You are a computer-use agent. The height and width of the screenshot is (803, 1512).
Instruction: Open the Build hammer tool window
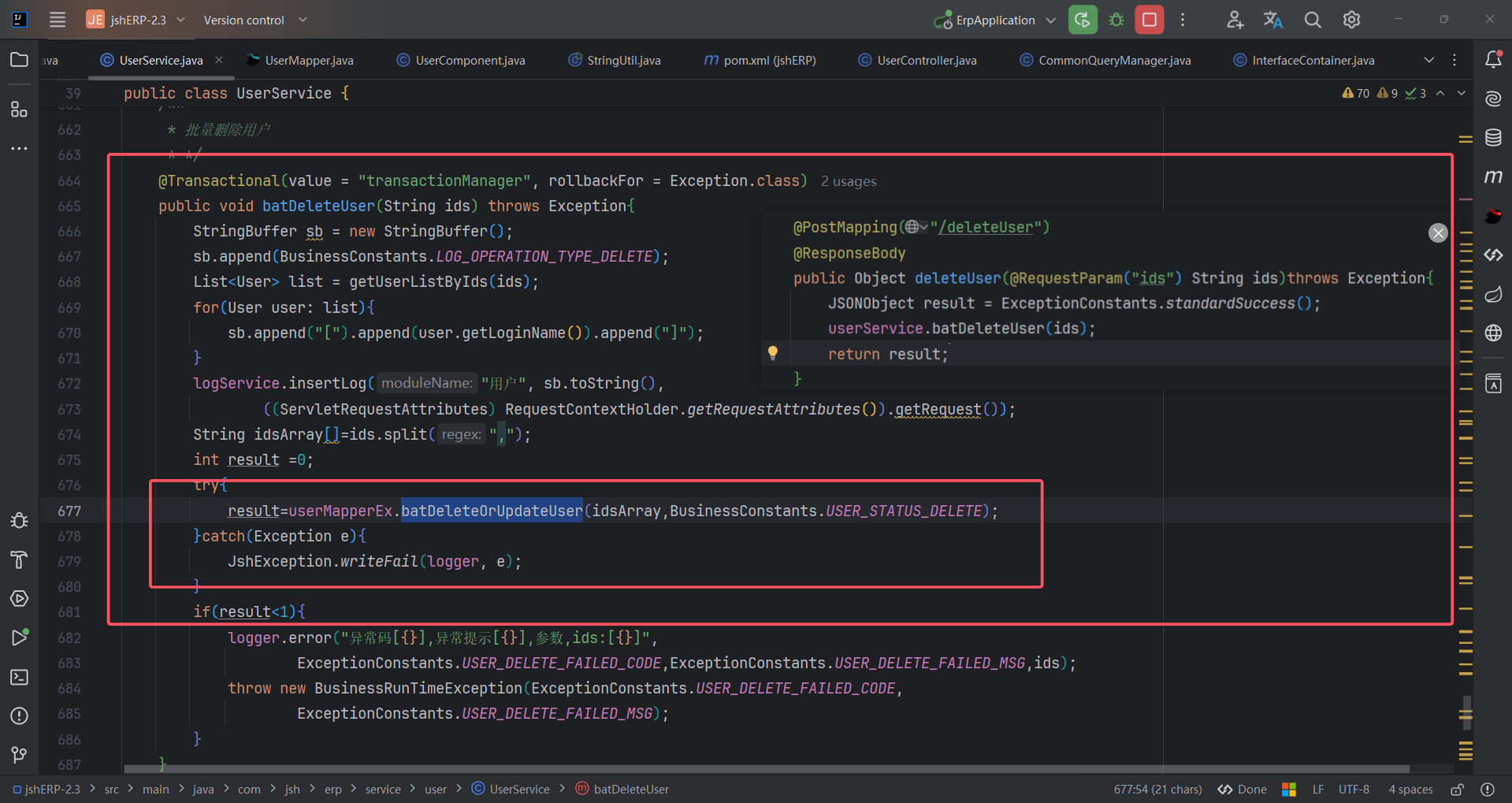click(19, 560)
